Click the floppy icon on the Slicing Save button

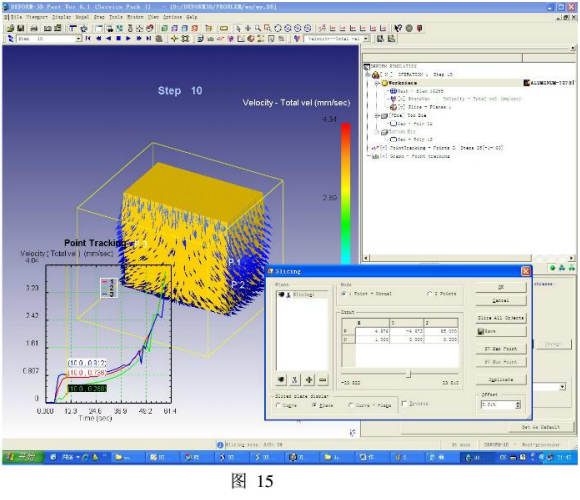(x=481, y=331)
